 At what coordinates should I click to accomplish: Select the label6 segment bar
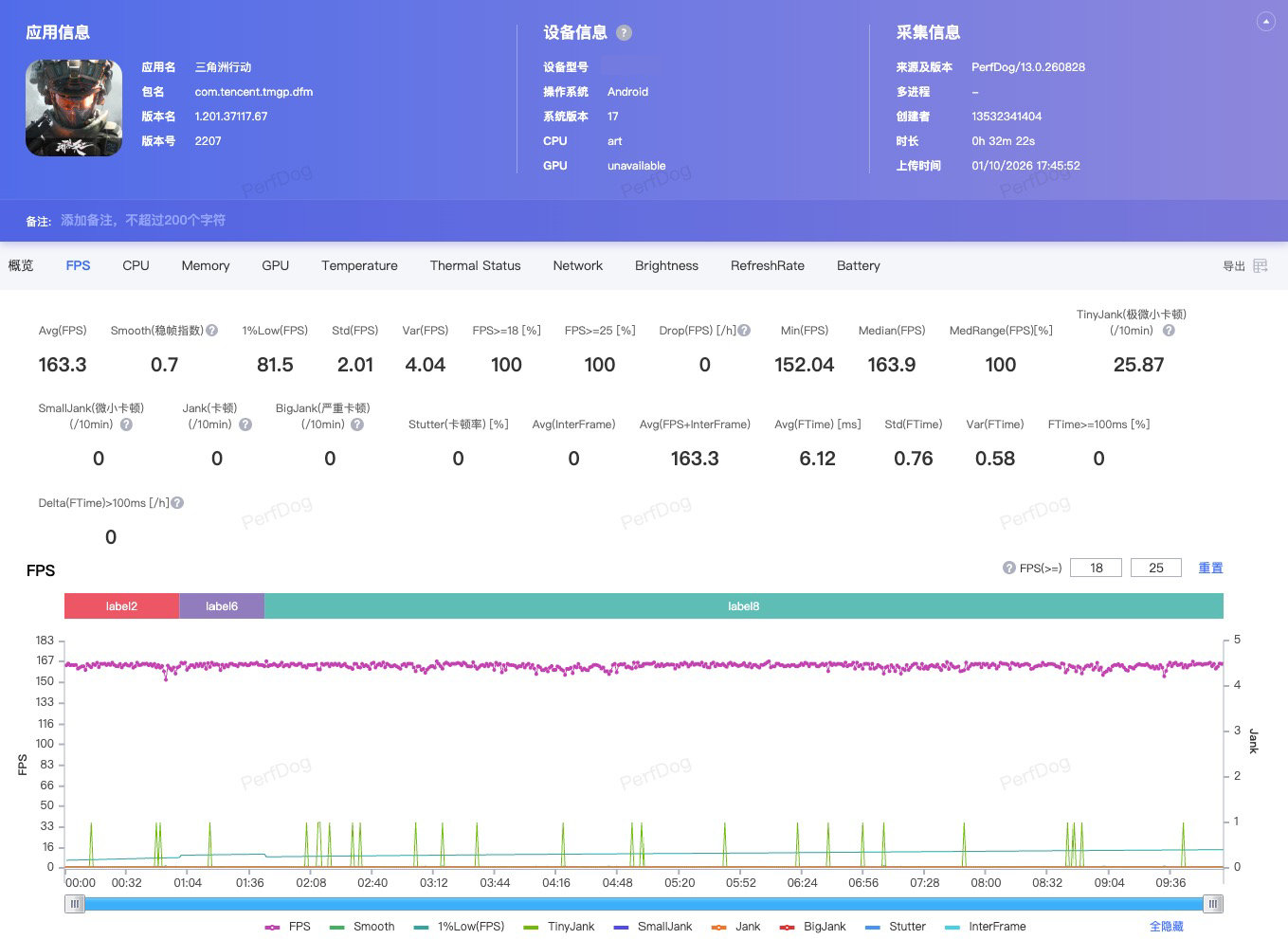click(x=222, y=606)
